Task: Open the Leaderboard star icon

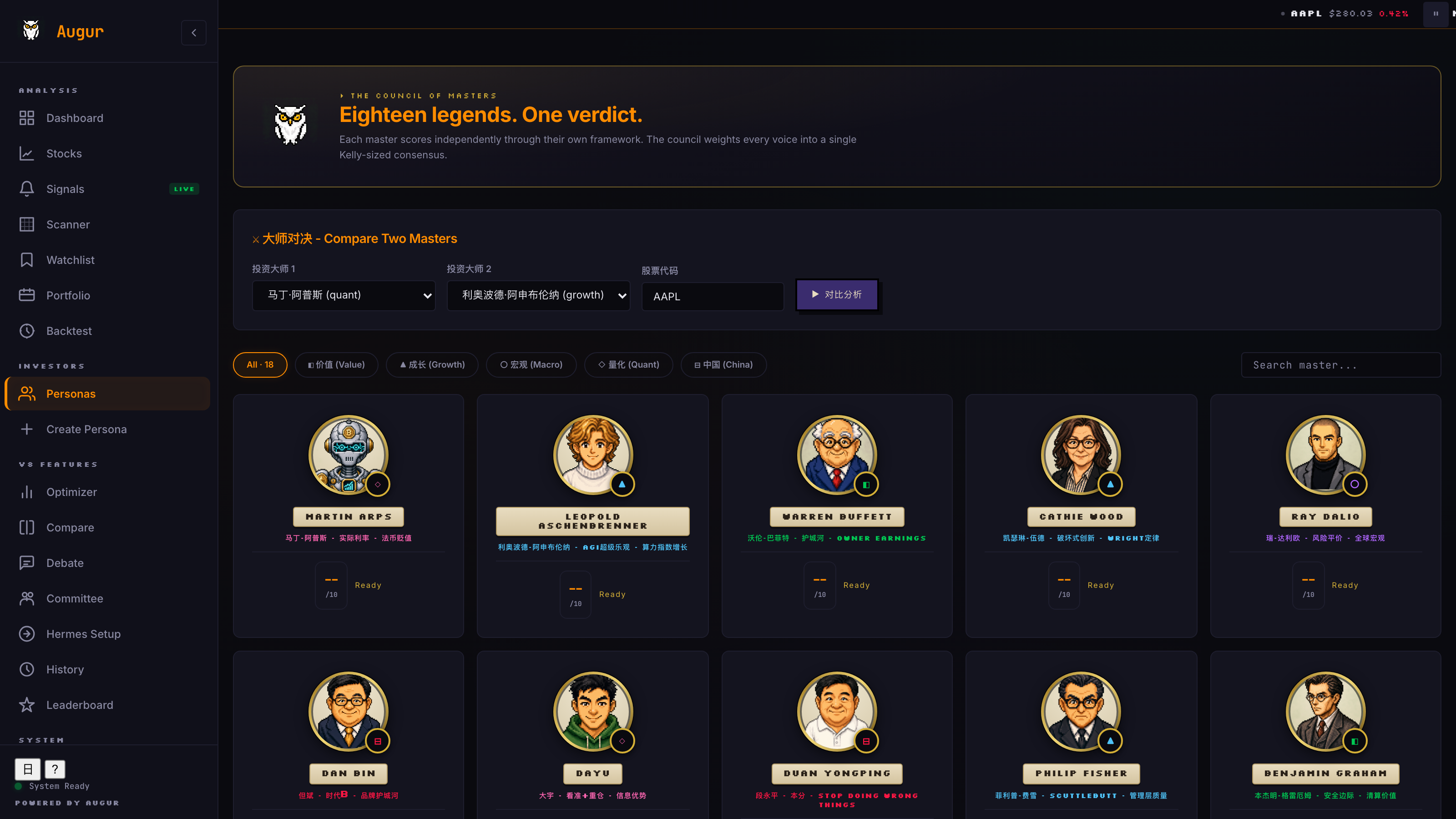Action: click(x=26, y=705)
